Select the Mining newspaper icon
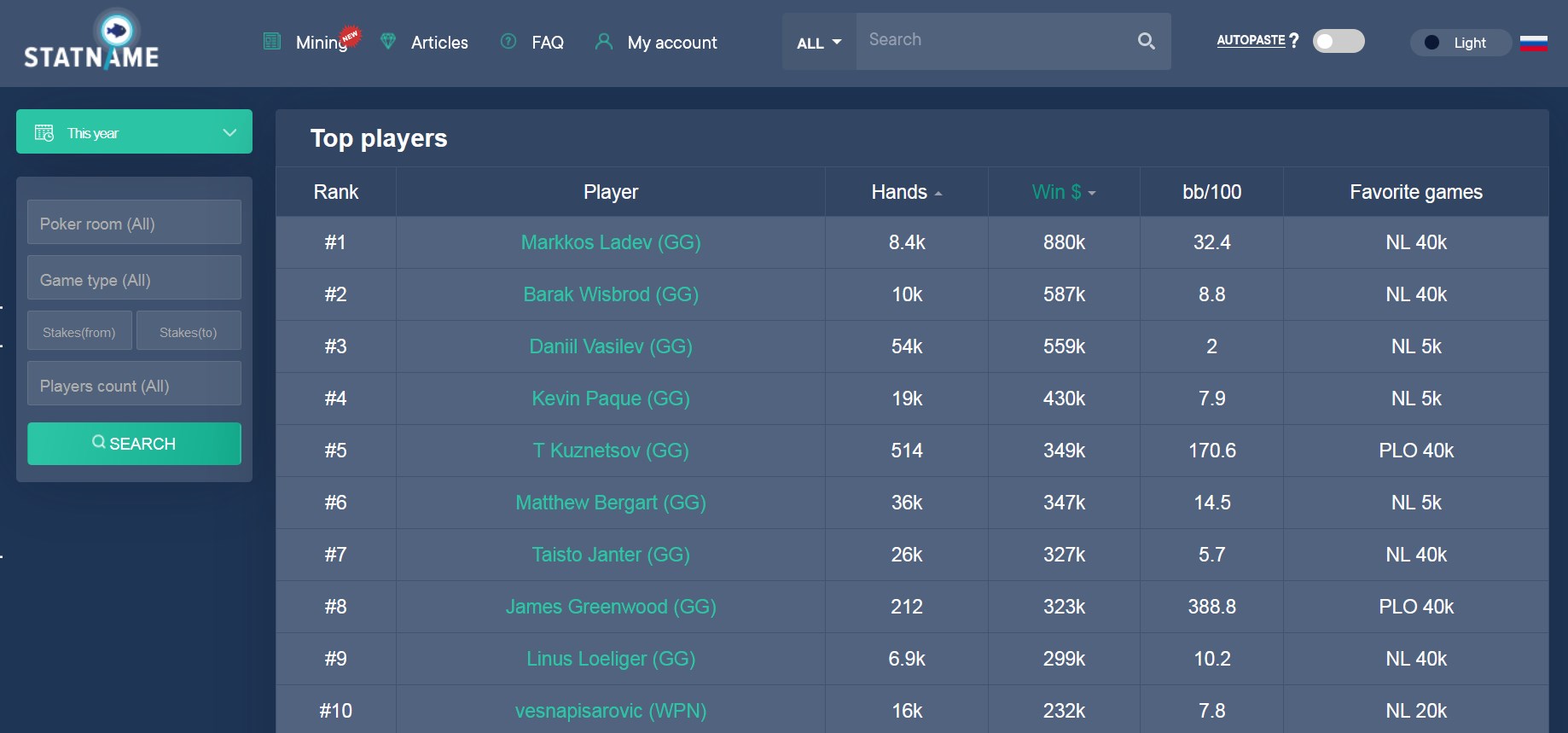Viewport: 1568px width, 733px height. 271,40
